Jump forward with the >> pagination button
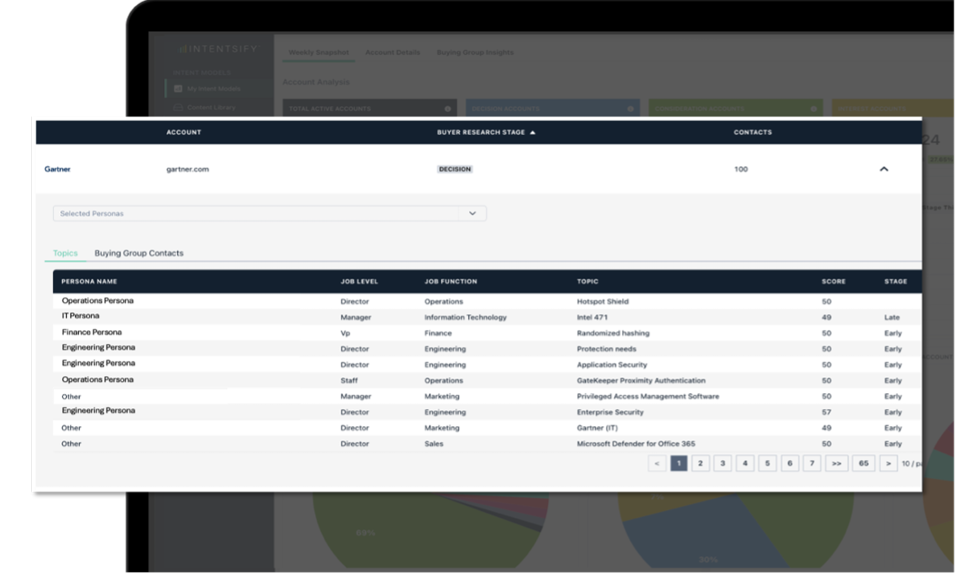The image size is (956, 576). coord(837,463)
